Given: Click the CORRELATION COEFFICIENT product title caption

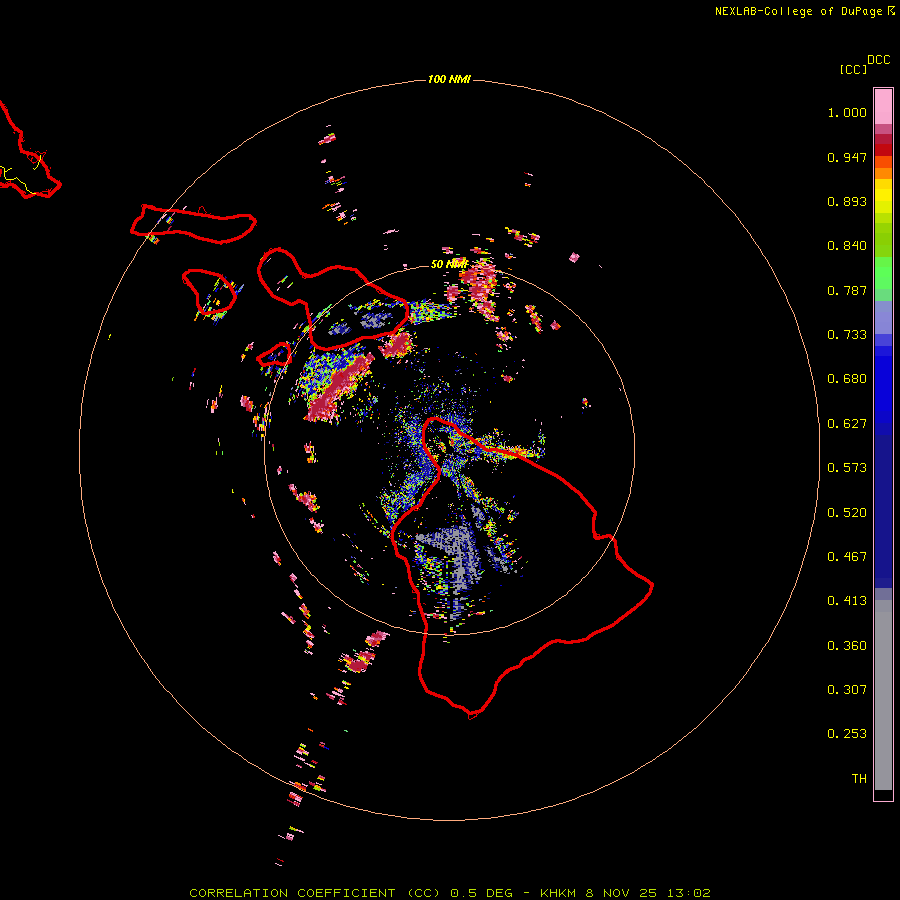Looking at the screenshot, I should point(315,893).
